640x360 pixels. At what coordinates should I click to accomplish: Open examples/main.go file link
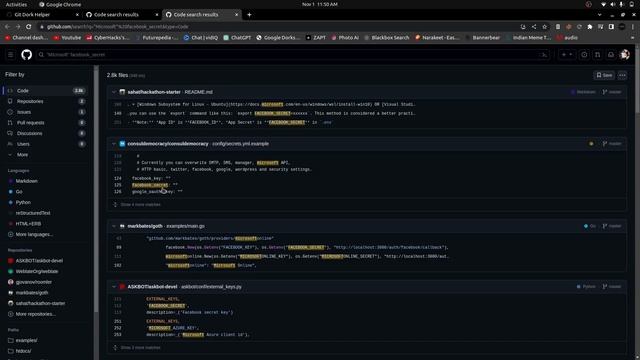185,226
